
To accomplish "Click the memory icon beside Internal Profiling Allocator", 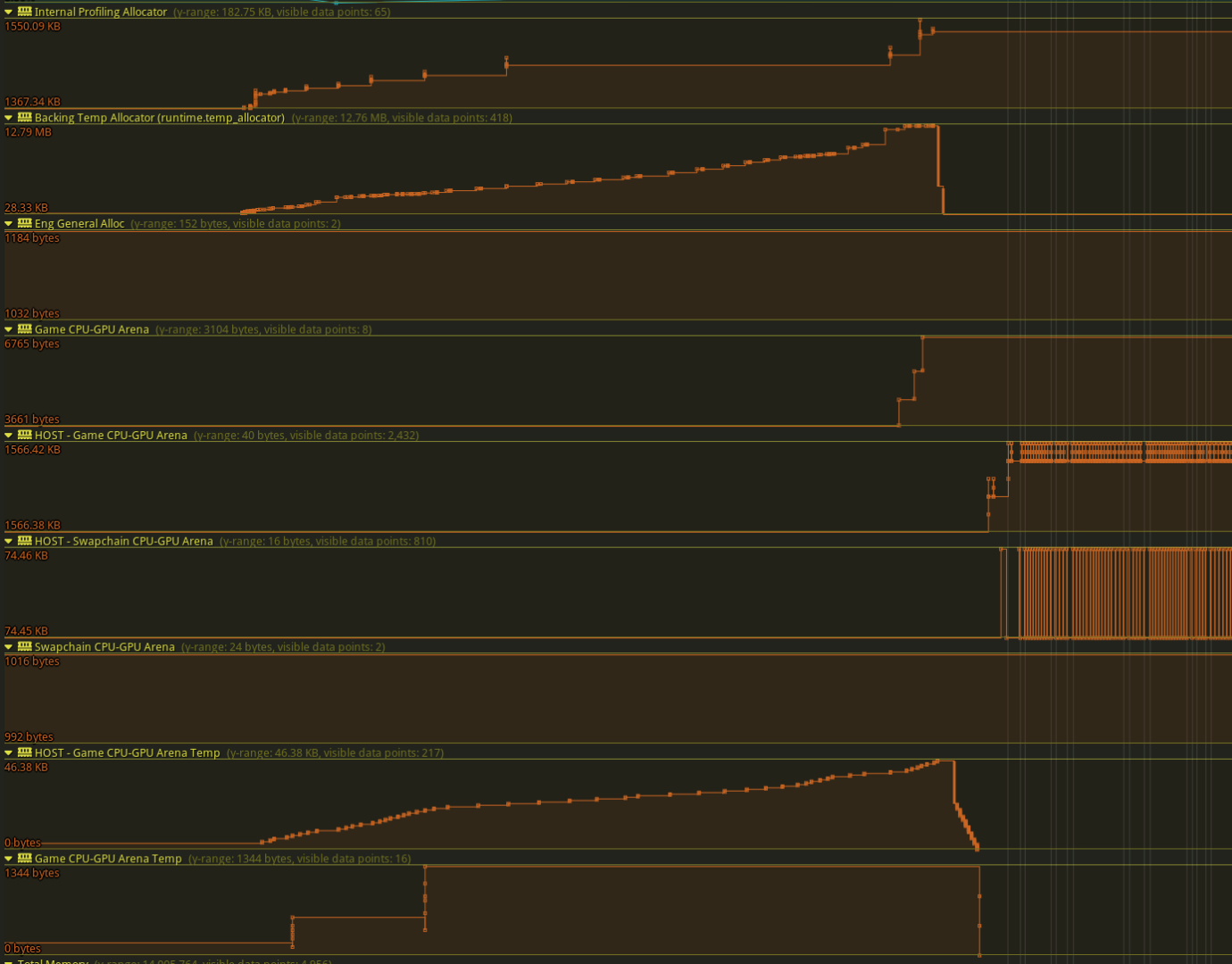I will click(x=24, y=12).
